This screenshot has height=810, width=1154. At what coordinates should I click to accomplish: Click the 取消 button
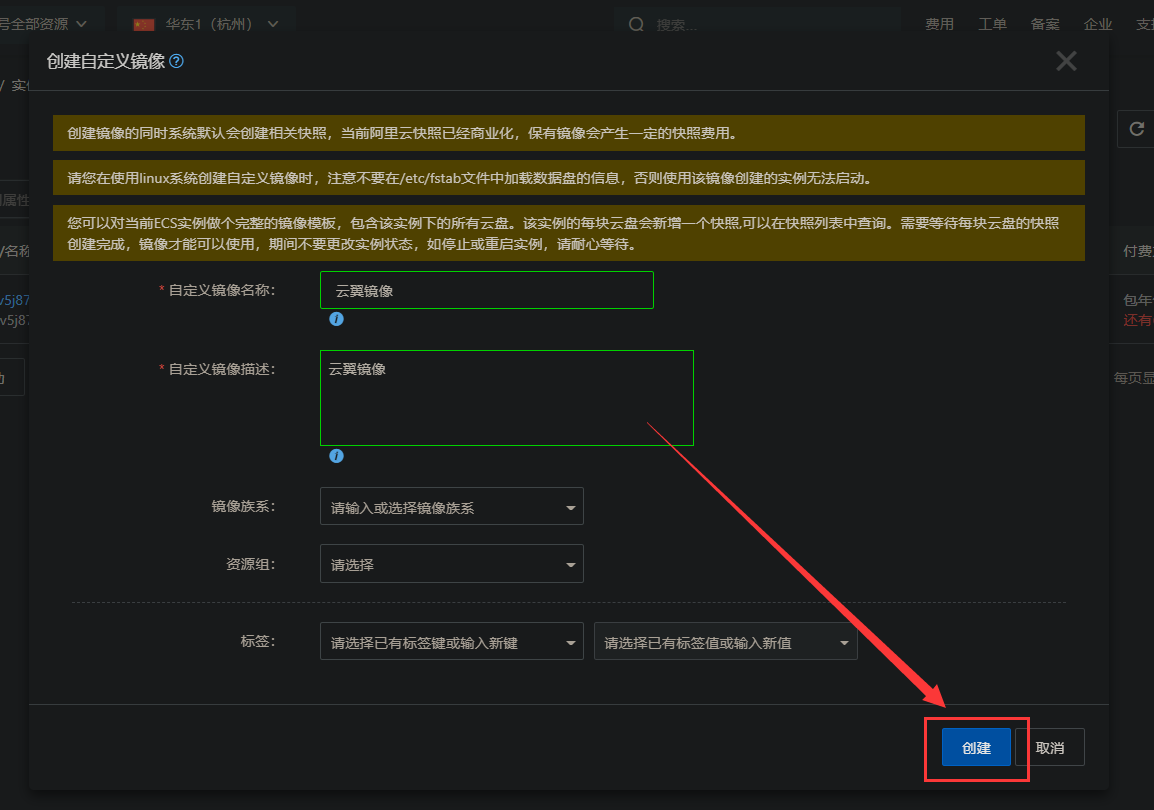[x=1049, y=747]
